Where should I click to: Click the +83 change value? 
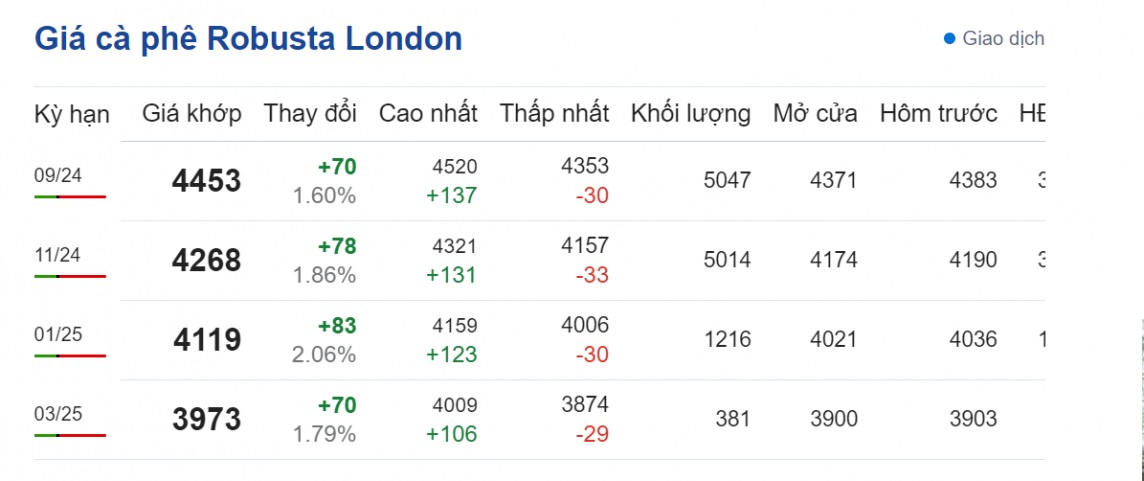pyautogui.click(x=337, y=326)
